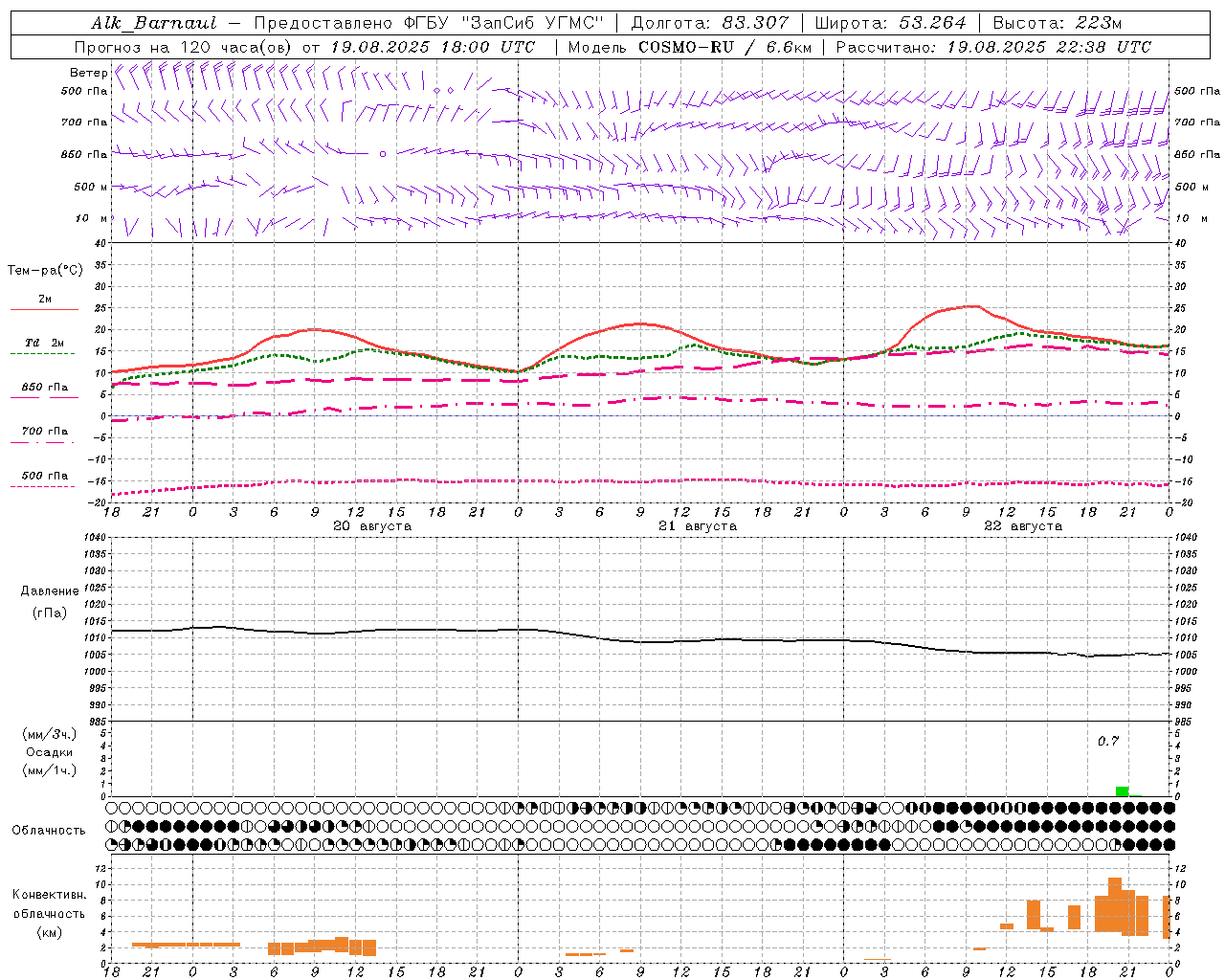The image size is (1225, 980).
Task: Click the '22 августа' date label
Action: (1023, 526)
